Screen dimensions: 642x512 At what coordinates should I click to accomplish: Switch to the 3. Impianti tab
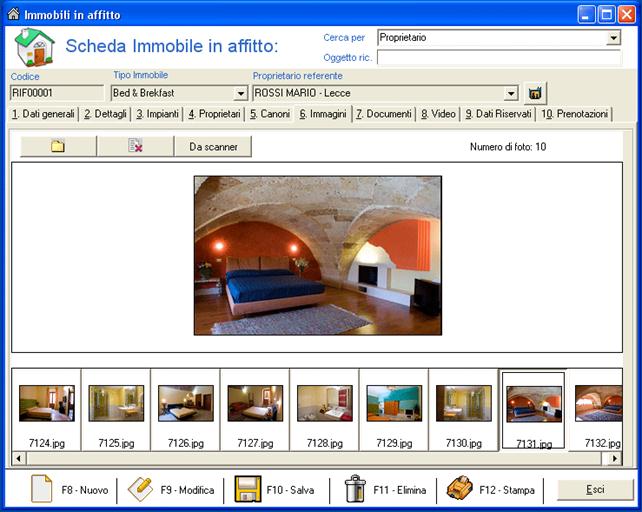(157, 114)
